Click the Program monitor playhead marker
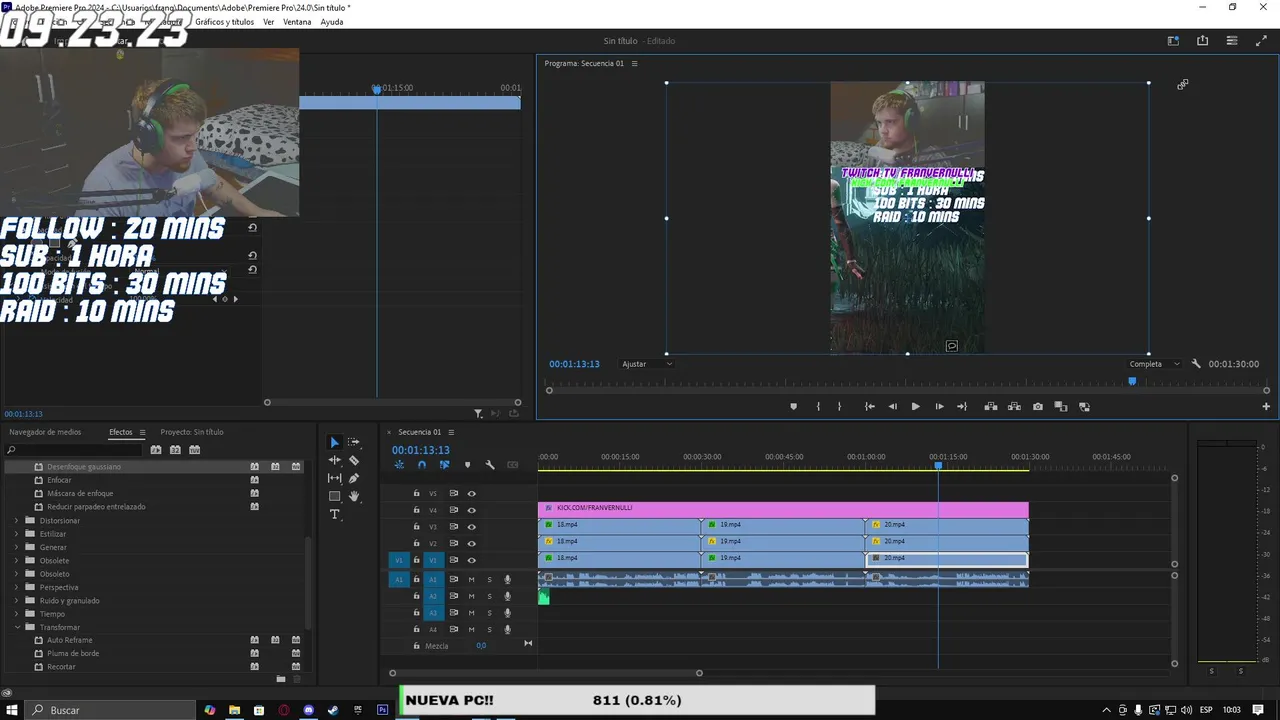1280x720 pixels. click(1132, 381)
